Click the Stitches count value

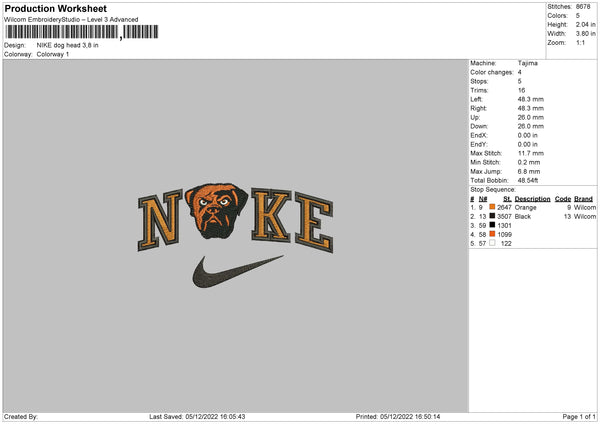click(583, 7)
